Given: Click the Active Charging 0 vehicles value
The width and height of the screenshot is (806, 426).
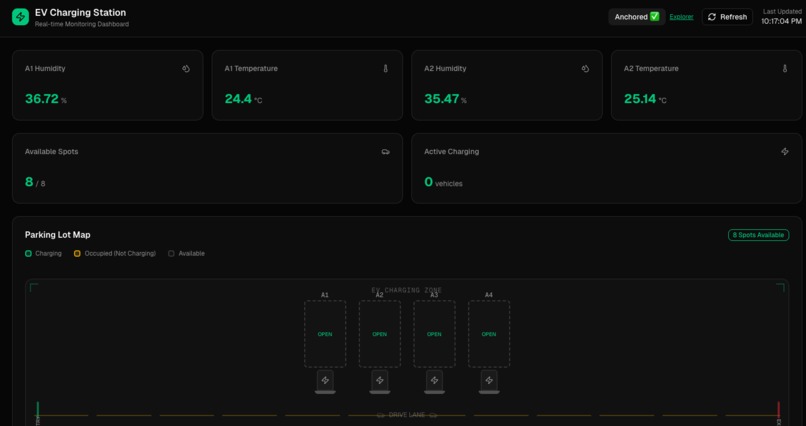Looking at the screenshot, I should 443,182.
